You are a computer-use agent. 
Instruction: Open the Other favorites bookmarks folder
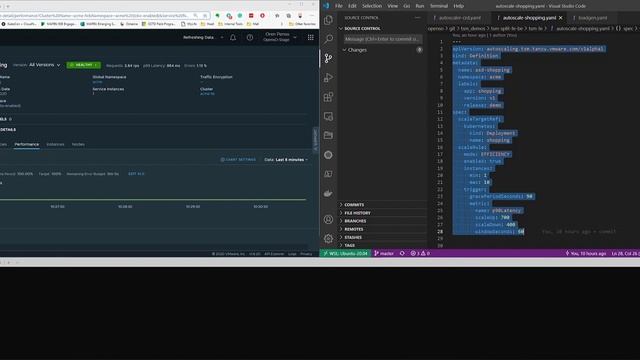point(302,24)
